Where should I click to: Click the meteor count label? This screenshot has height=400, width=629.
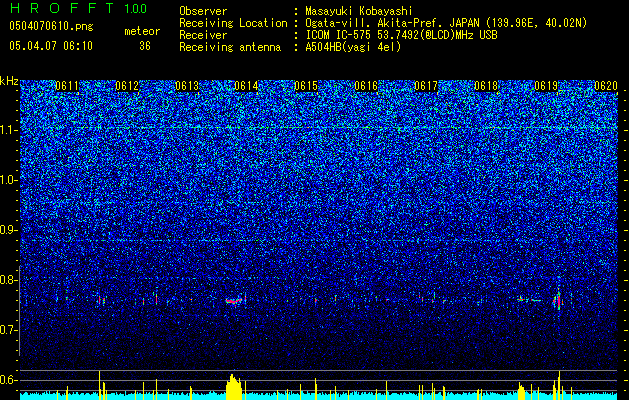[142, 31]
